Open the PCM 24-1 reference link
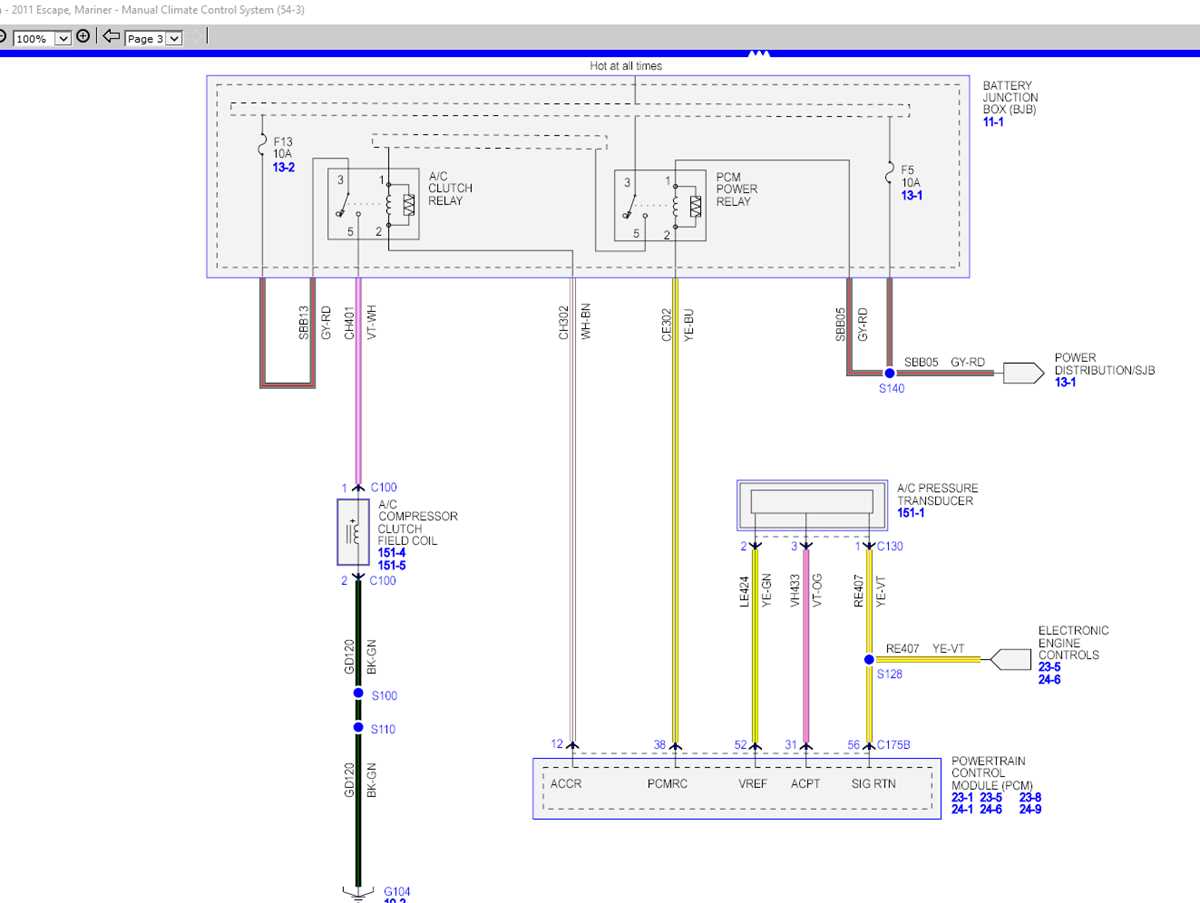1200x903 pixels. 963,810
